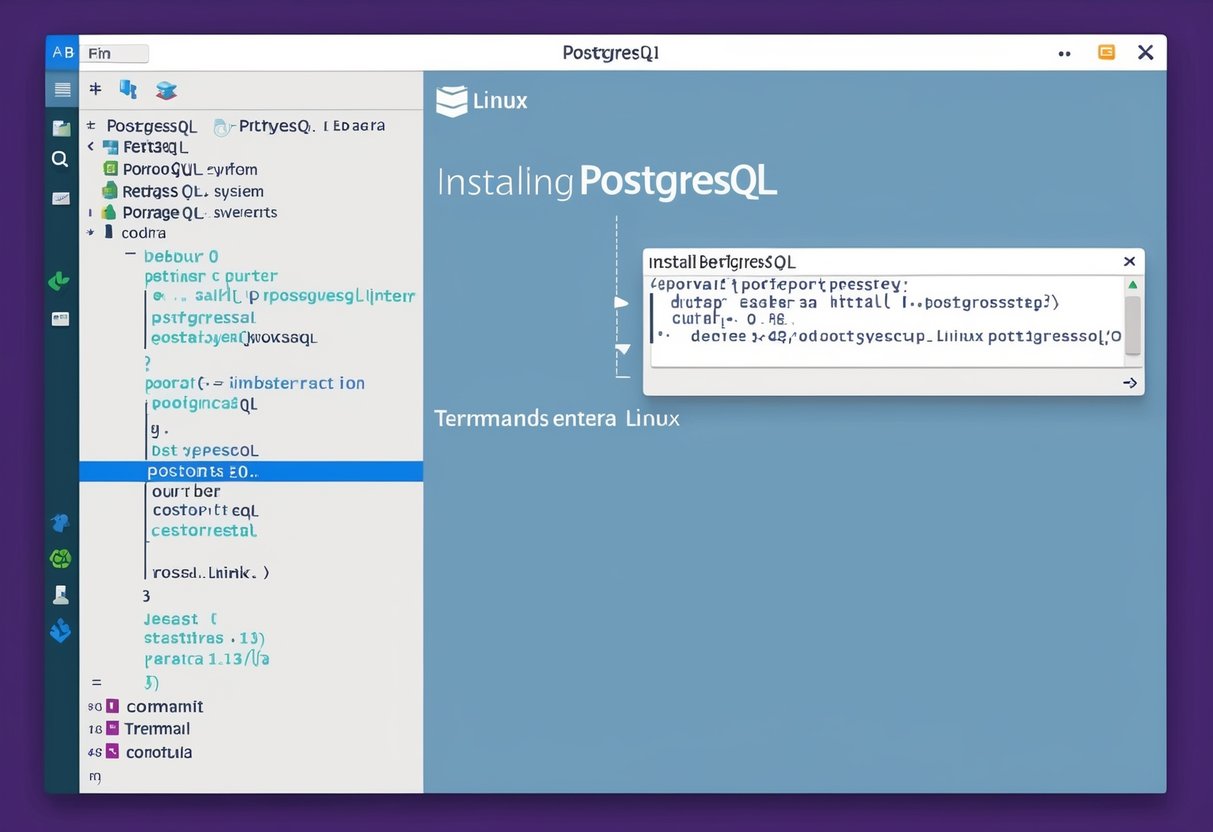Select the person icon in the lower sidebar
The width and height of the screenshot is (1213, 832).
coord(62,594)
